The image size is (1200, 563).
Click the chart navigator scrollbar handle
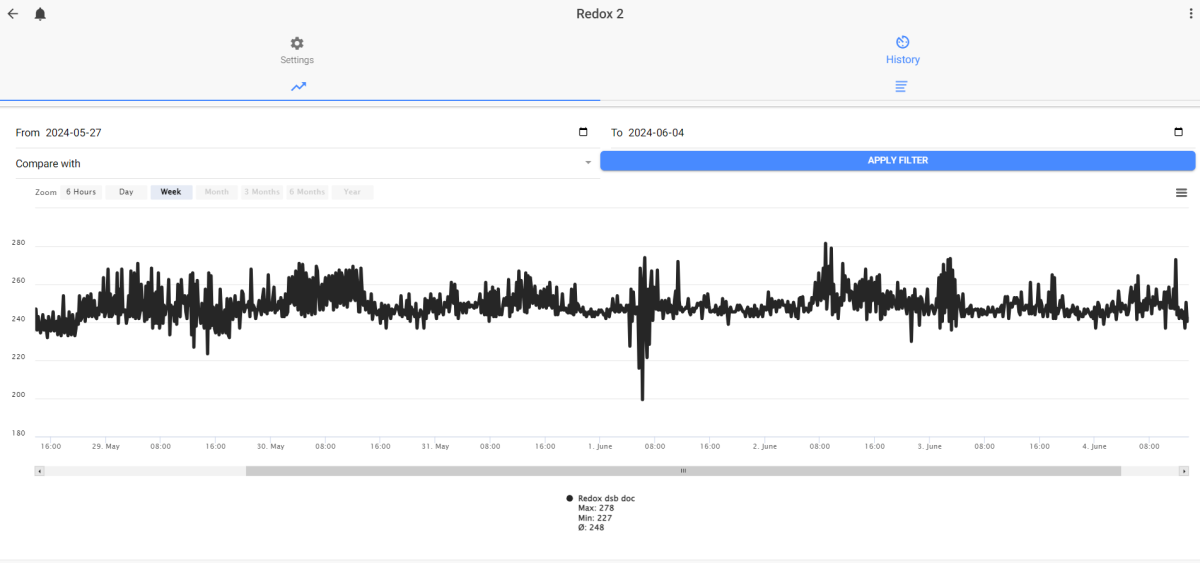click(x=683, y=471)
